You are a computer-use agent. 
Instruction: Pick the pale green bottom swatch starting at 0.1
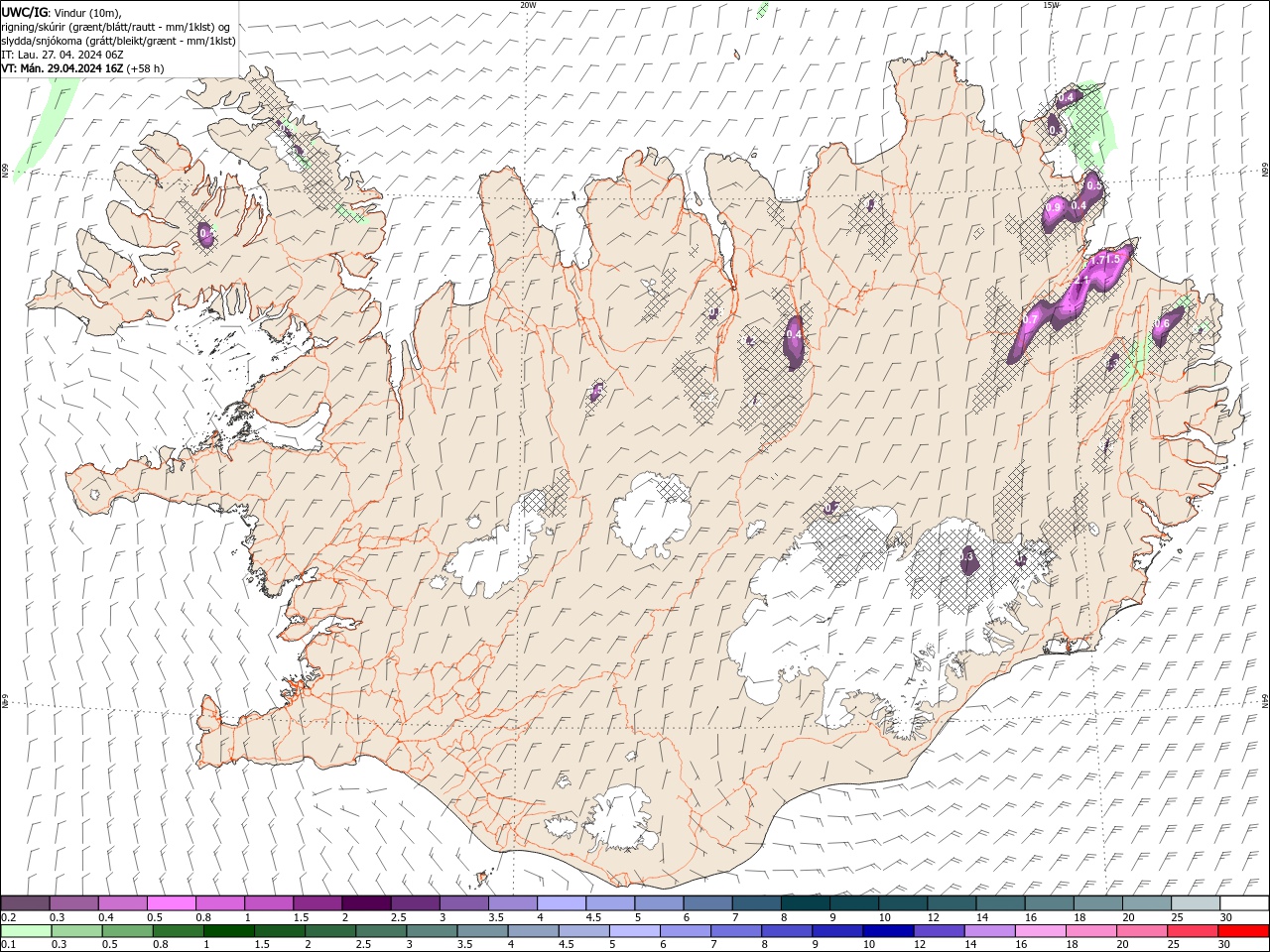tap(25, 931)
